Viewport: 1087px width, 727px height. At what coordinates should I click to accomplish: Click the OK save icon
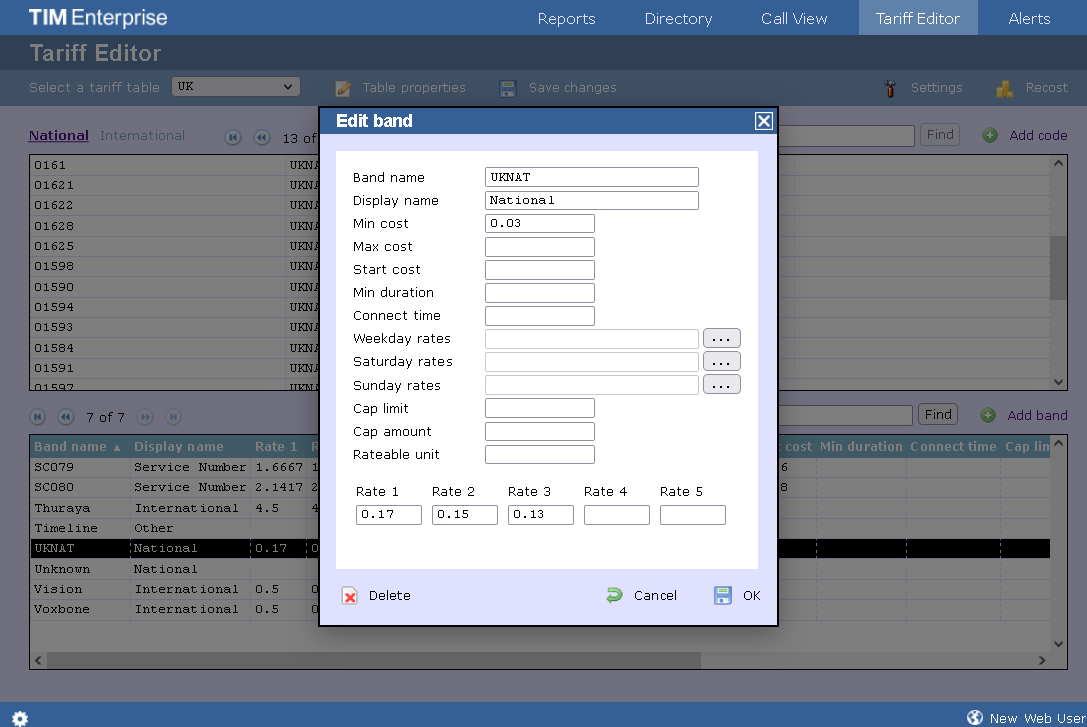click(x=723, y=596)
